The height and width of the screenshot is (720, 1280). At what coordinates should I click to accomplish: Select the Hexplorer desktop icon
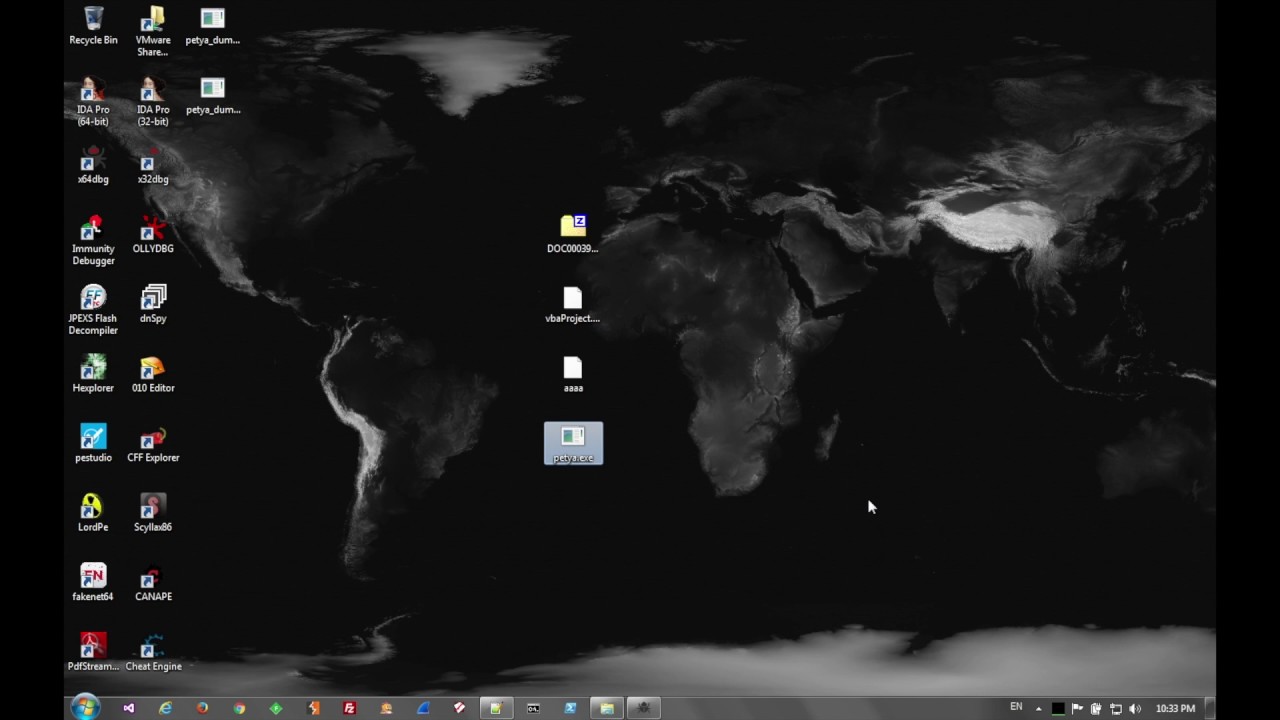(93, 374)
